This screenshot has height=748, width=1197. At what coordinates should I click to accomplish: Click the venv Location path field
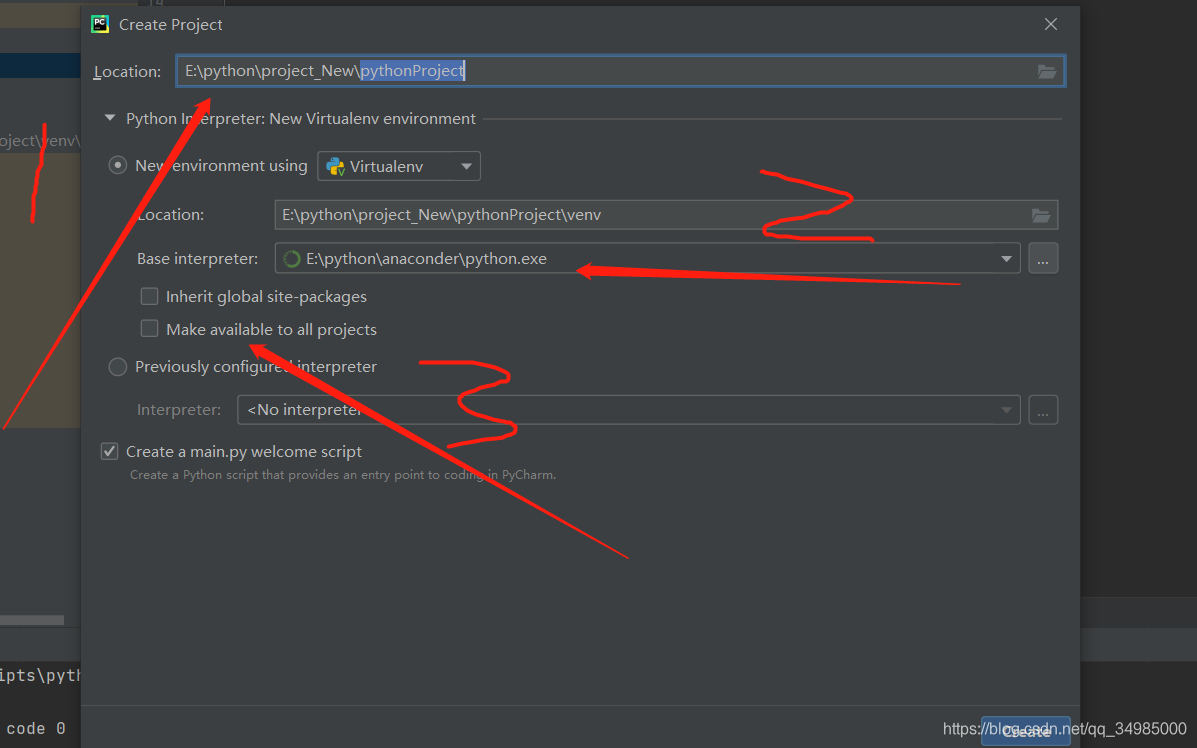(666, 215)
